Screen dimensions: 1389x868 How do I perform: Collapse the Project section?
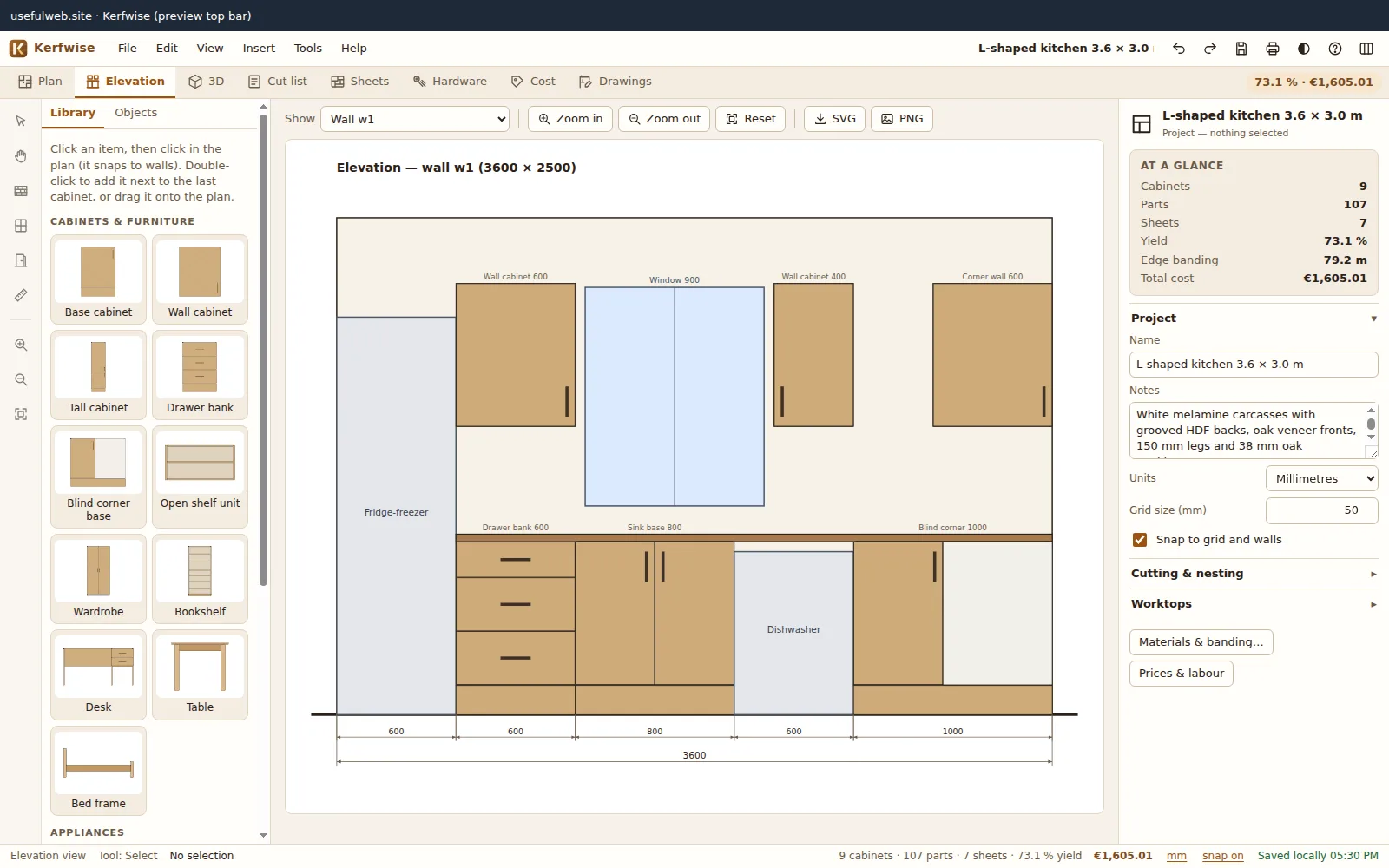click(x=1254, y=319)
